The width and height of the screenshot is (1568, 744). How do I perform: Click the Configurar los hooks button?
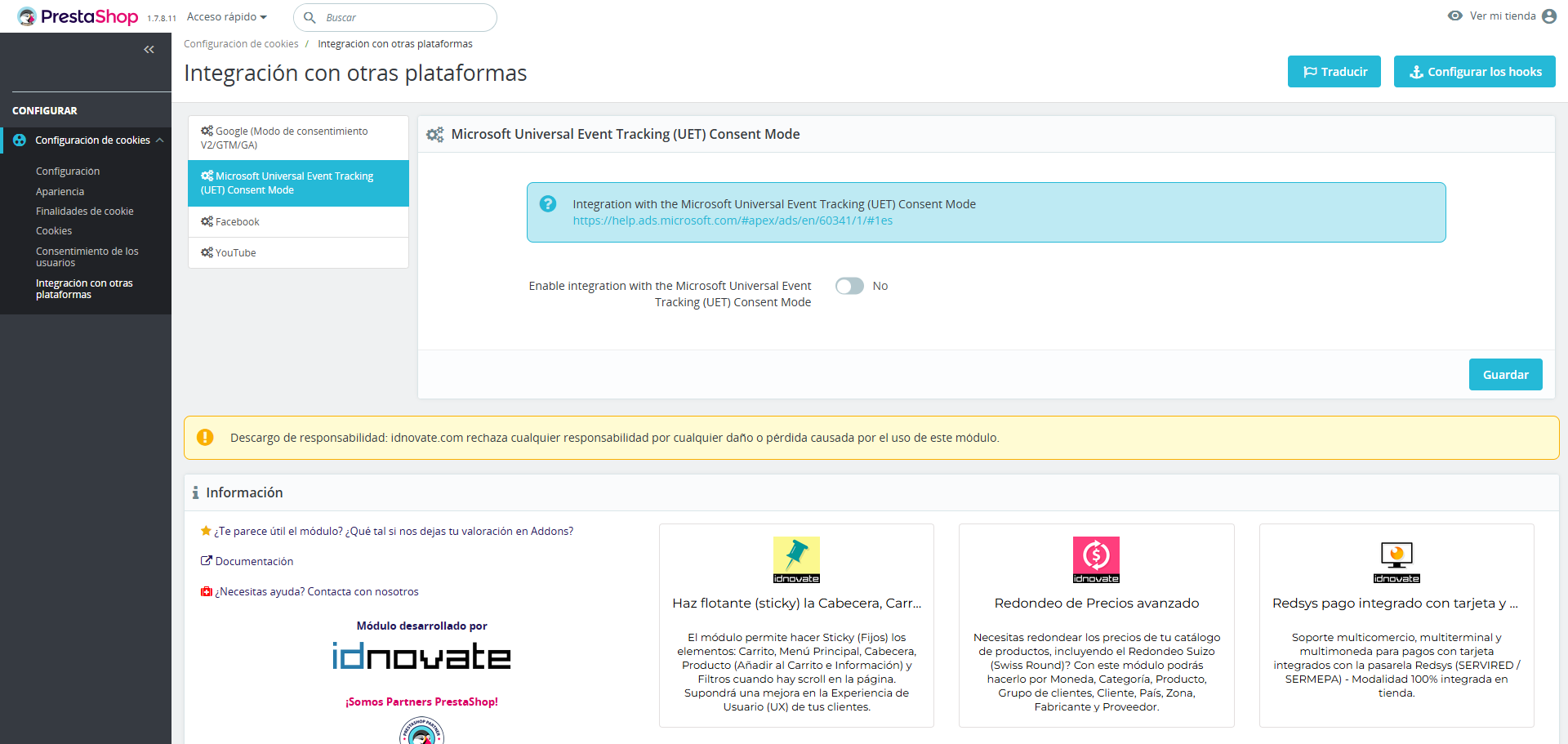coord(1474,72)
